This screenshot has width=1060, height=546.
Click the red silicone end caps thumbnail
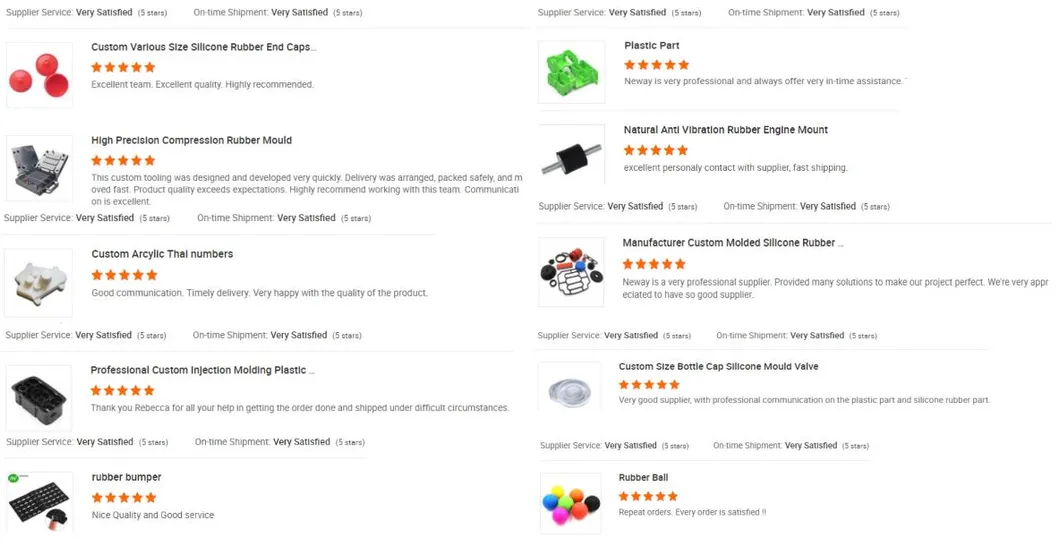click(39, 75)
